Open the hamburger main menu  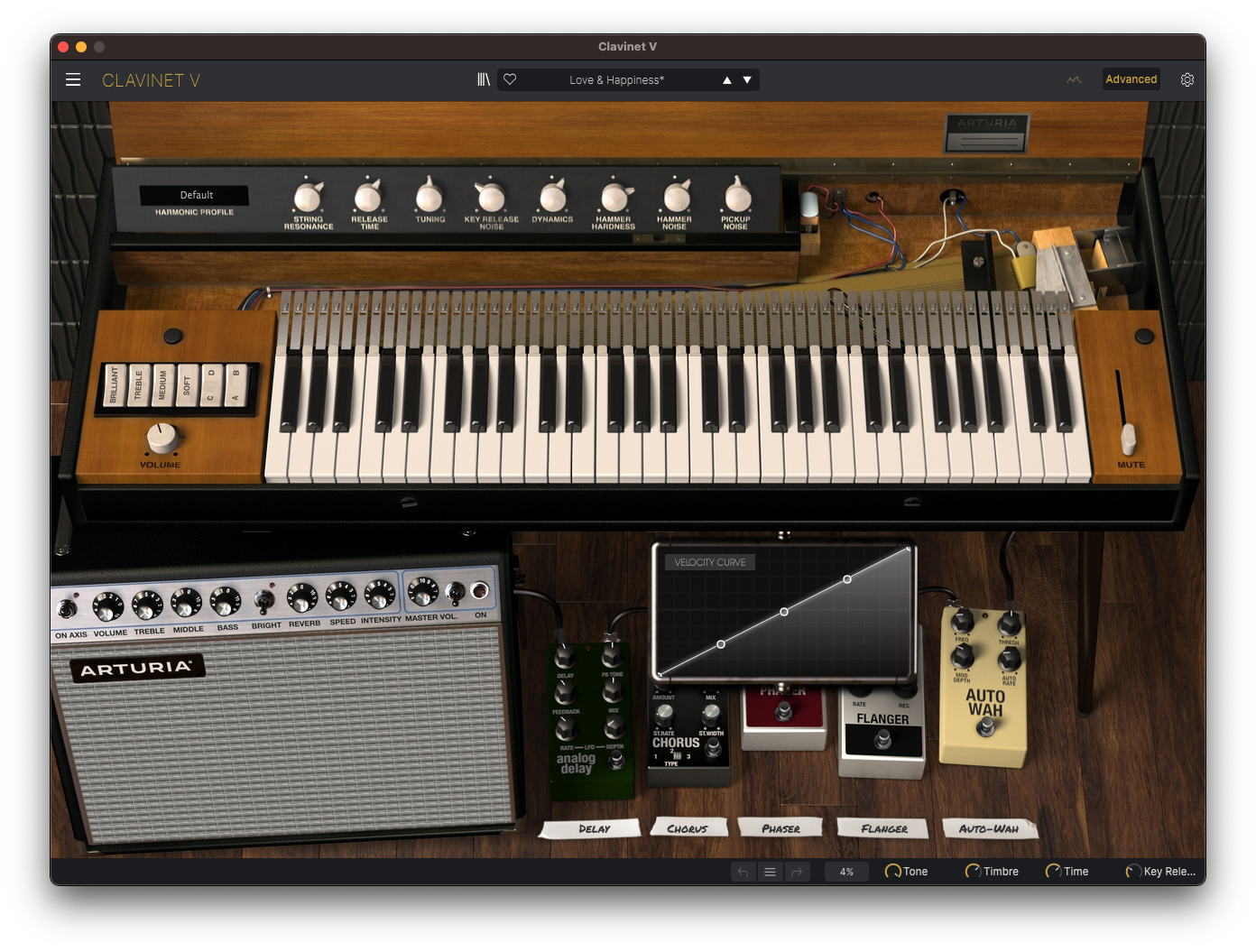(73, 79)
